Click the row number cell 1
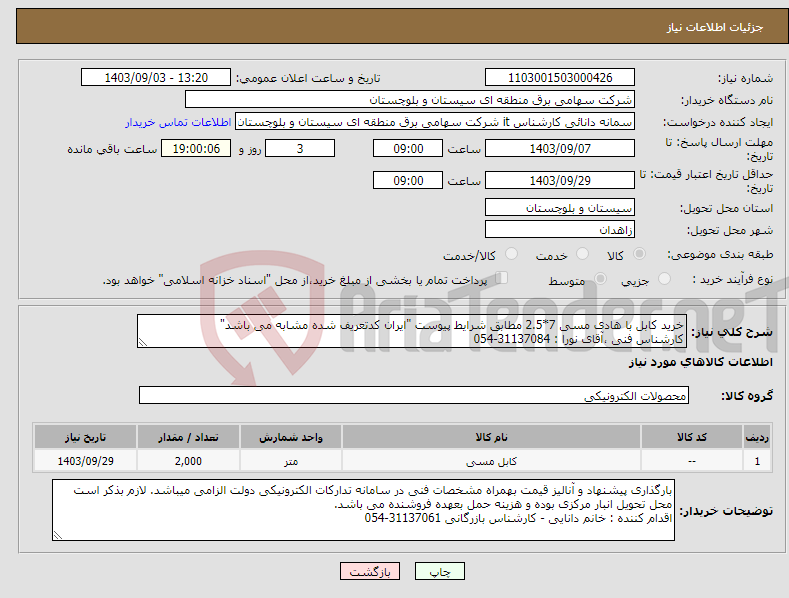 click(x=757, y=461)
